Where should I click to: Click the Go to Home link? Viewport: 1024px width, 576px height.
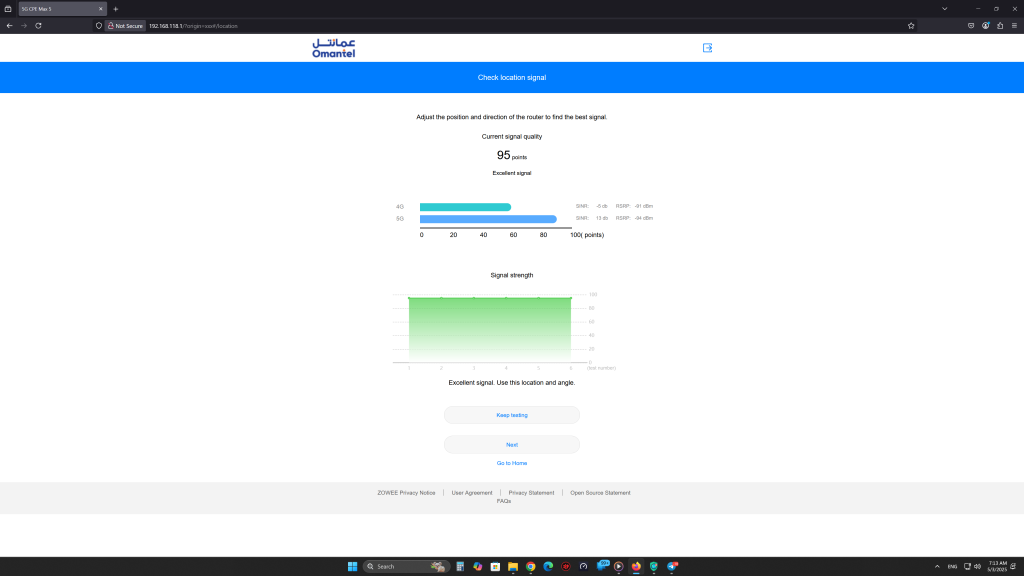click(511, 463)
